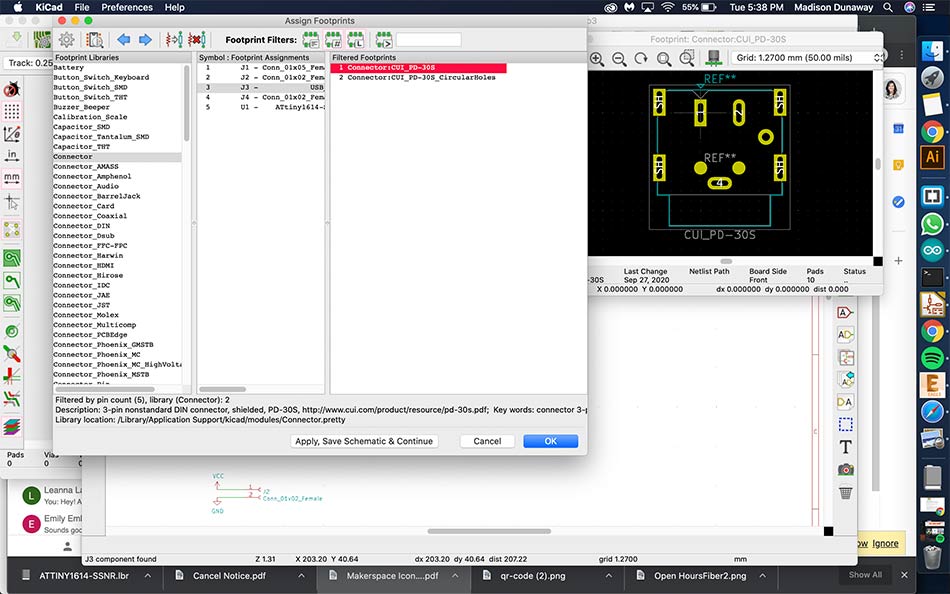This screenshot has height=594, width=950.
Task: Open Terminal from the Dock
Action: 932,277
